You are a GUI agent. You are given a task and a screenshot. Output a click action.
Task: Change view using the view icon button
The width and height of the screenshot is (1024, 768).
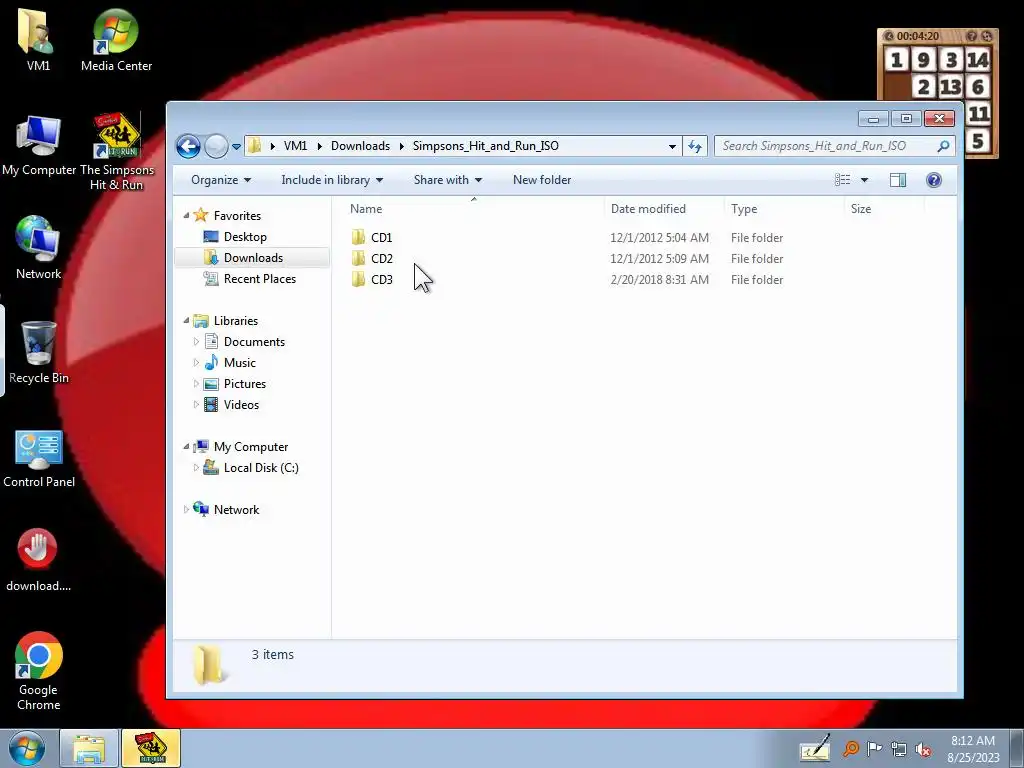click(x=842, y=180)
